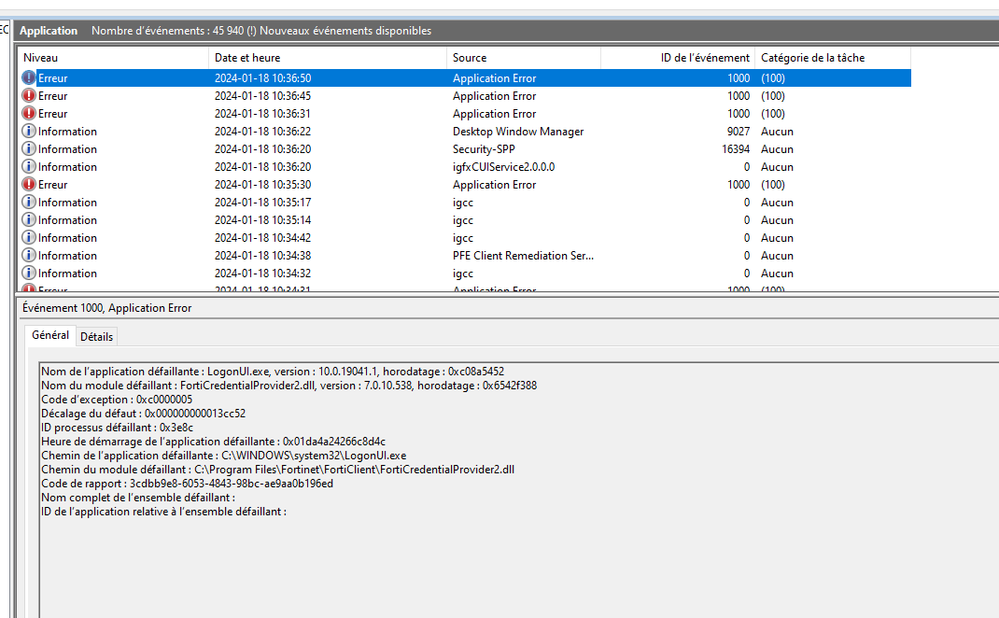
Task: Click the error icon of the 10:36:50 event
Action: (x=29, y=78)
